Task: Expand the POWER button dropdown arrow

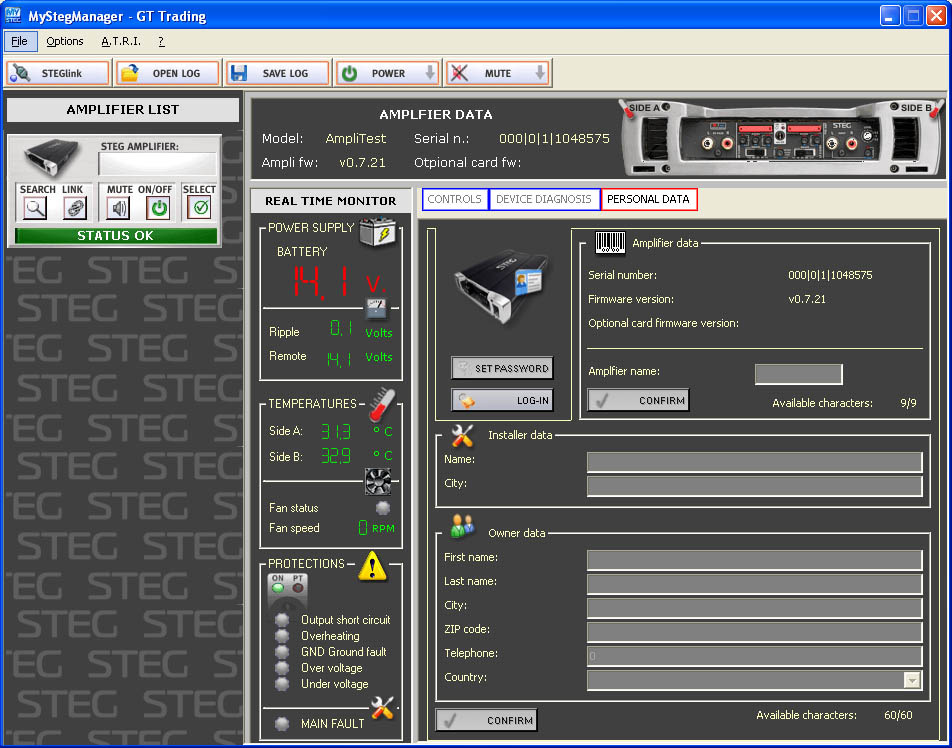Action: coord(430,73)
